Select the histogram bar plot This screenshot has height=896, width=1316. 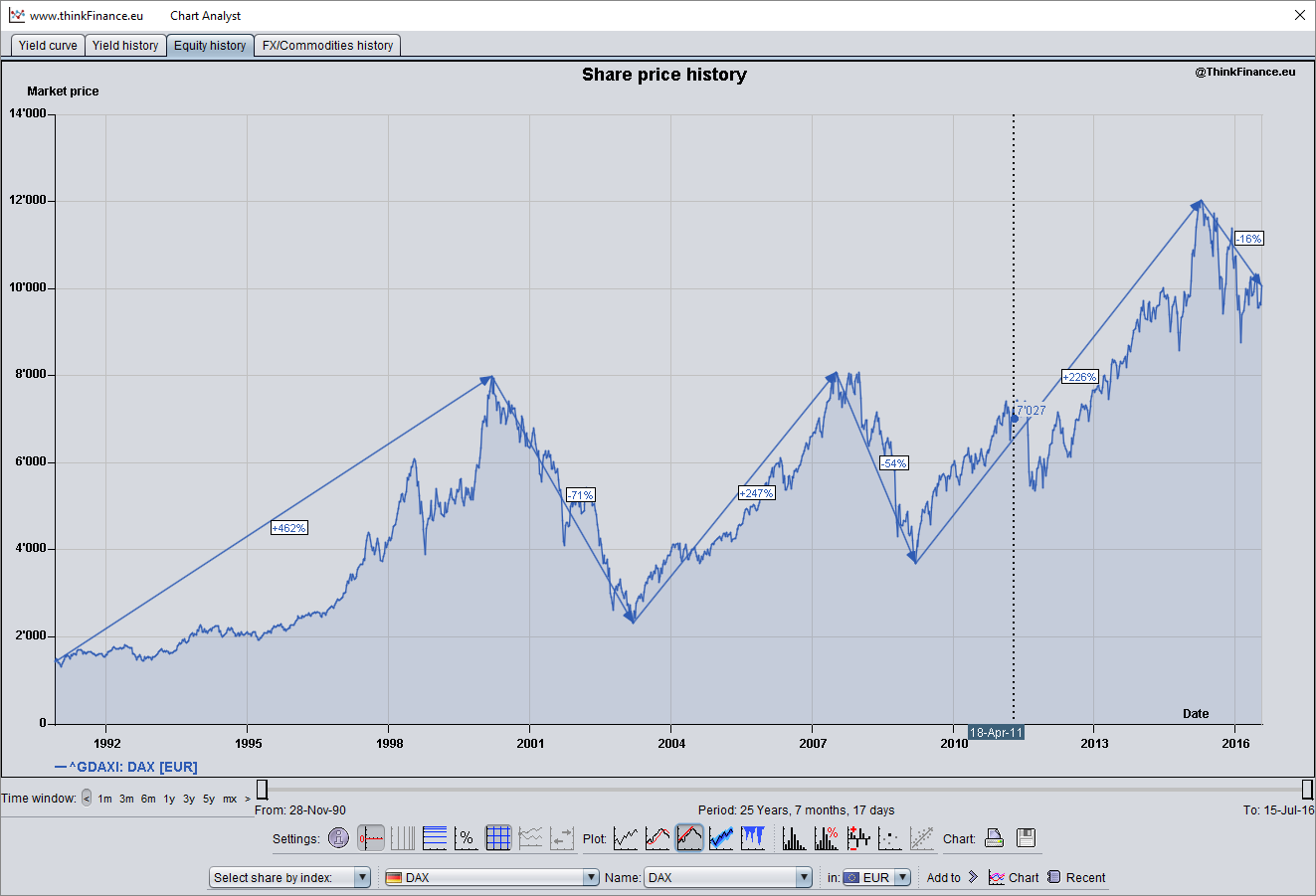(794, 838)
